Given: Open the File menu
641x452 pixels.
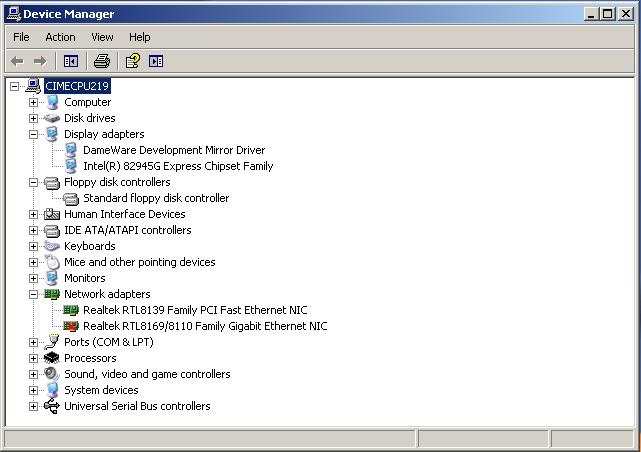Looking at the screenshot, I should tap(21, 37).
